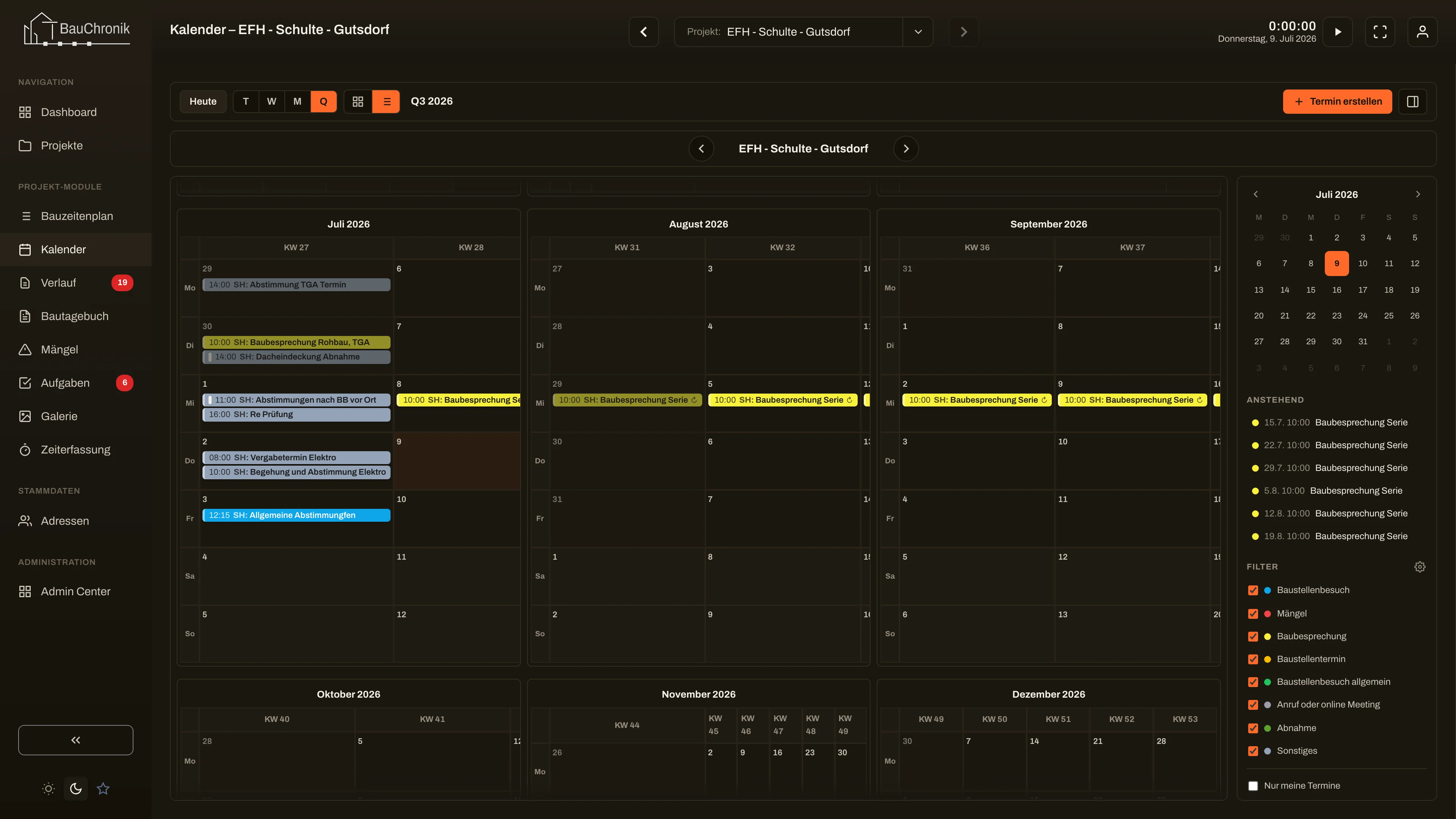This screenshot has width=1456, height=819.
Task: Toggle Baustellenbesuch allgemein filter checkbox
Action: (x=1253, y=682)
